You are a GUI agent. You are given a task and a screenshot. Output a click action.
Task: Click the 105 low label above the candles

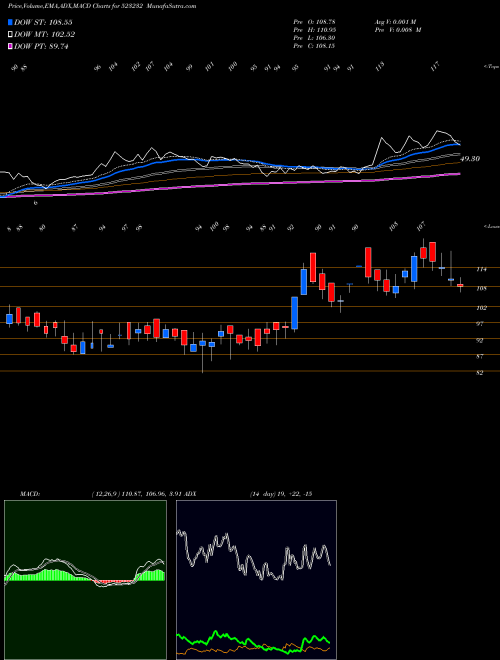[x=394, y=226]
